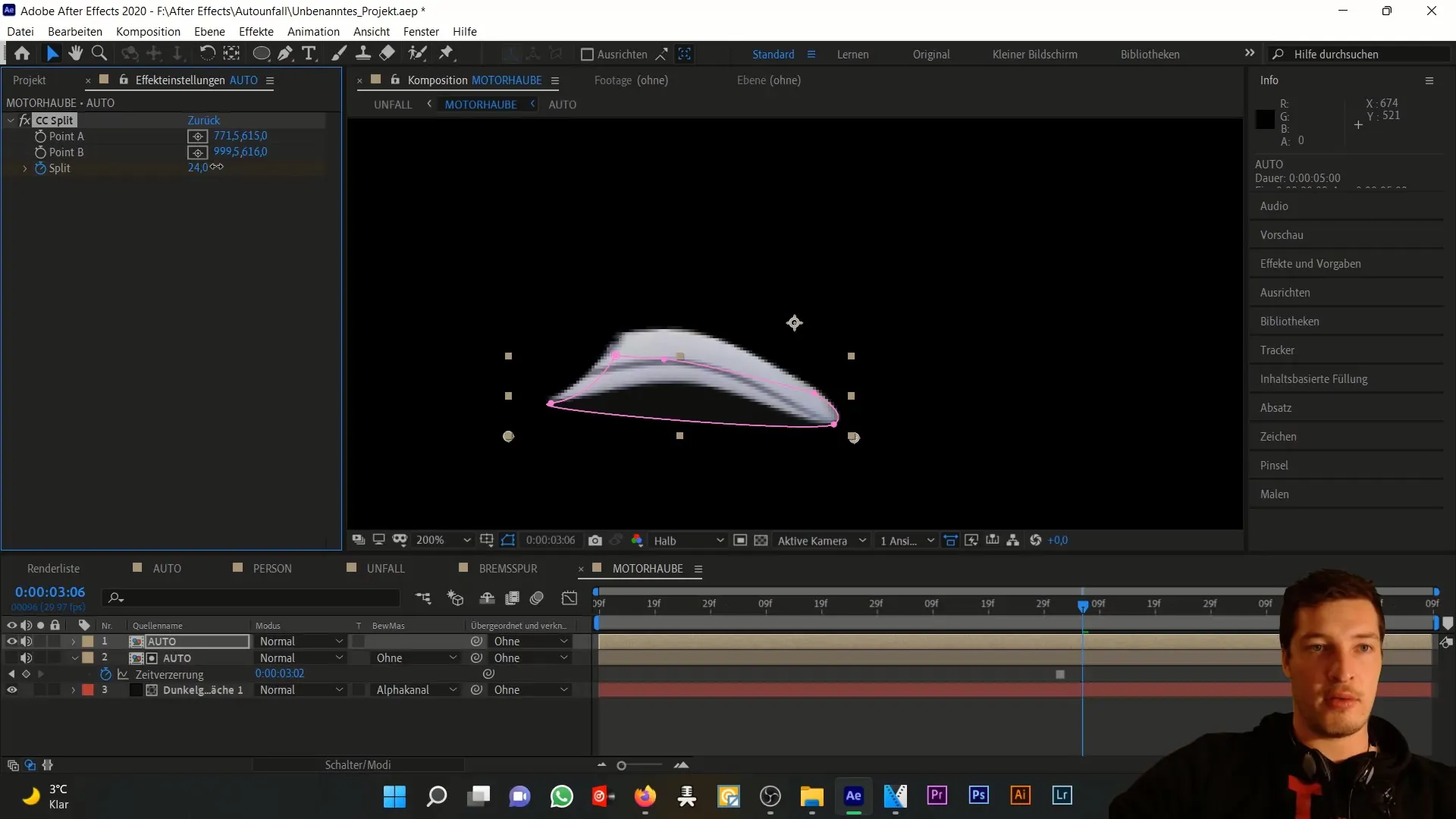The image size is (1456, 819).
Task: Switch to the UNFALL timeline tab
Action: point(385,569)
